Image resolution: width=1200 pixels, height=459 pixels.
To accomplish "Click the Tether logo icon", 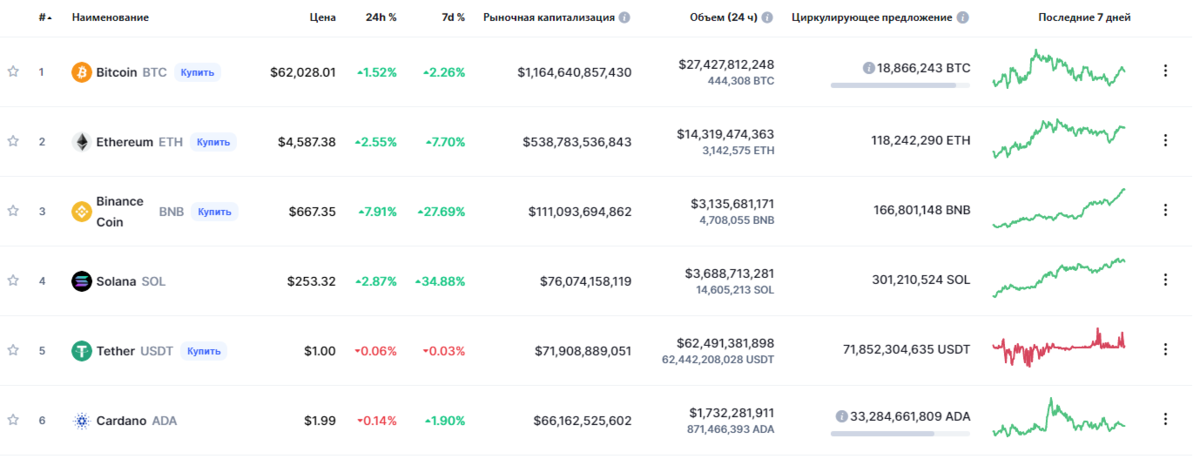I will click(81, 350).
